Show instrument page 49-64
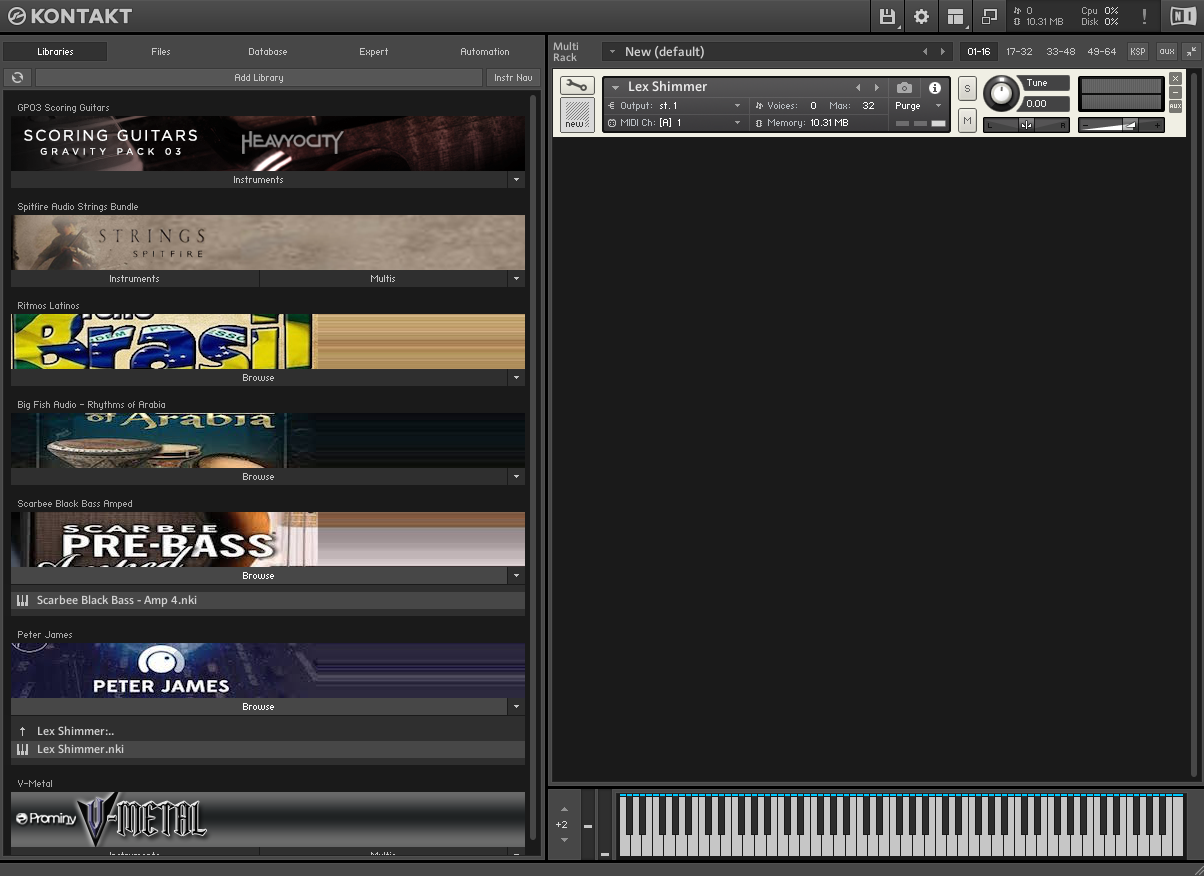Image resolution: width=1204 pixels, height=876 pixels. coord(1101,52)
